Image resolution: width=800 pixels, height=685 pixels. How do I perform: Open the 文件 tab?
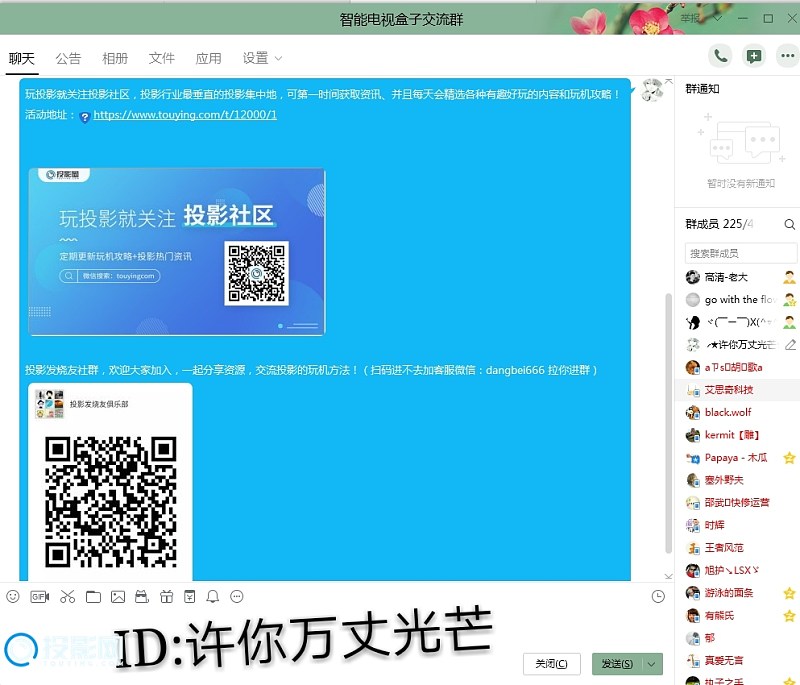tap(162, 58)
